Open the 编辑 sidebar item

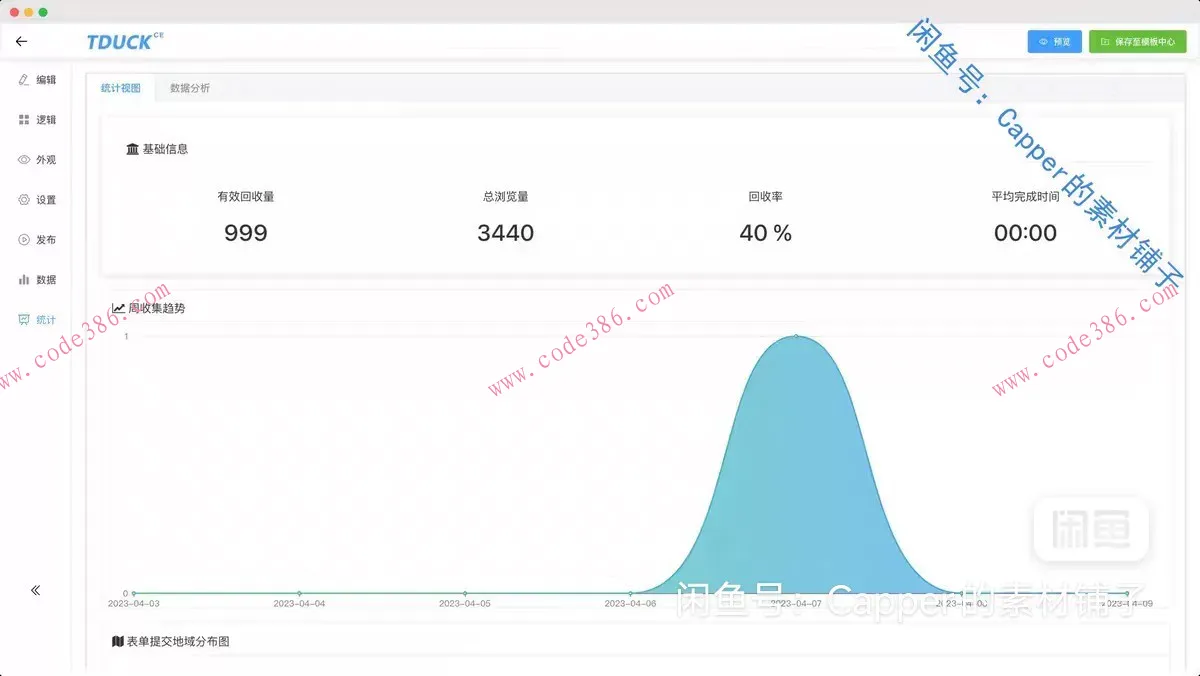pos(37,80)
